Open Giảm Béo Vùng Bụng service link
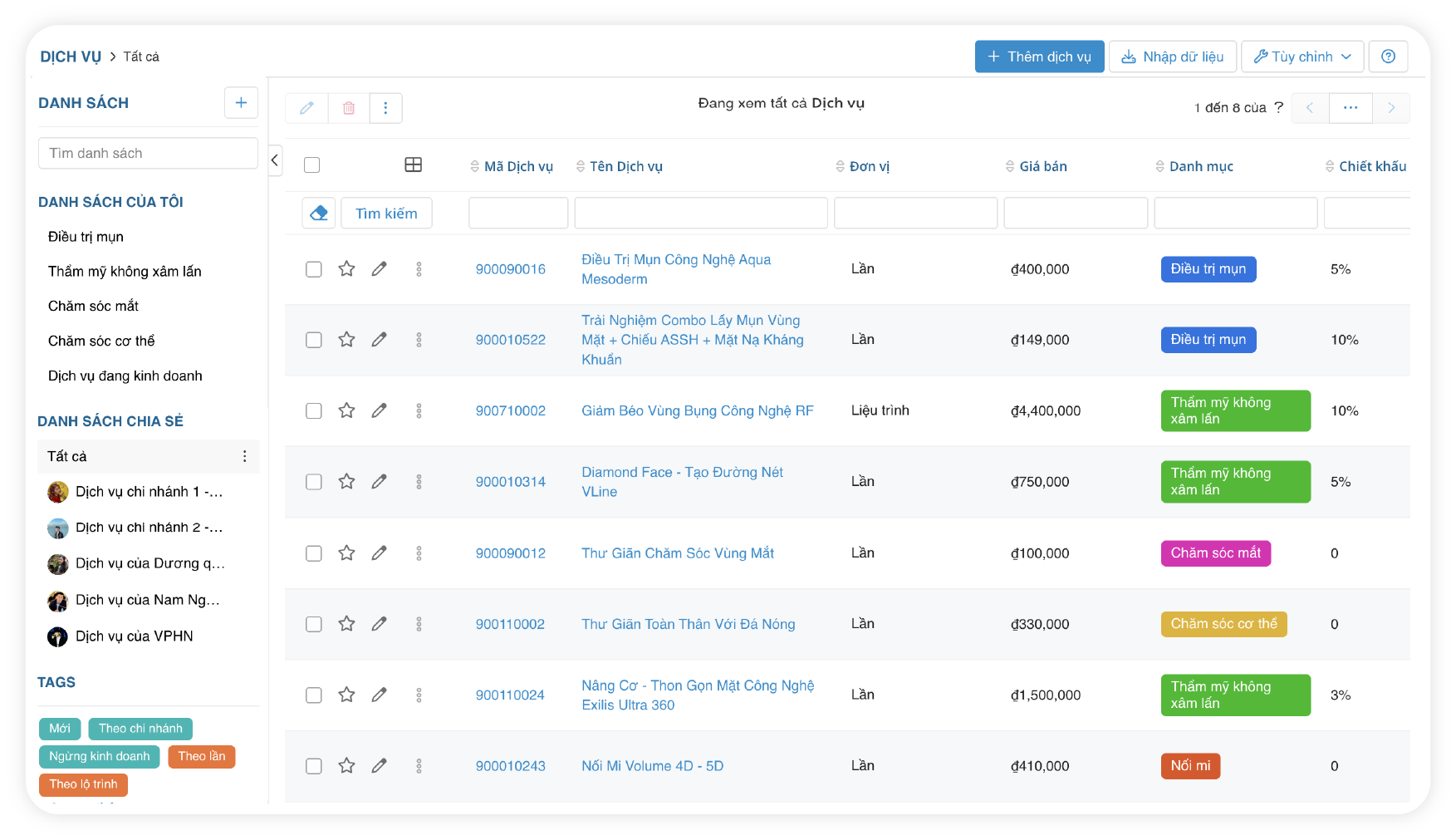The height and width of the screenshot is (840, 1456). coord(697,410)
